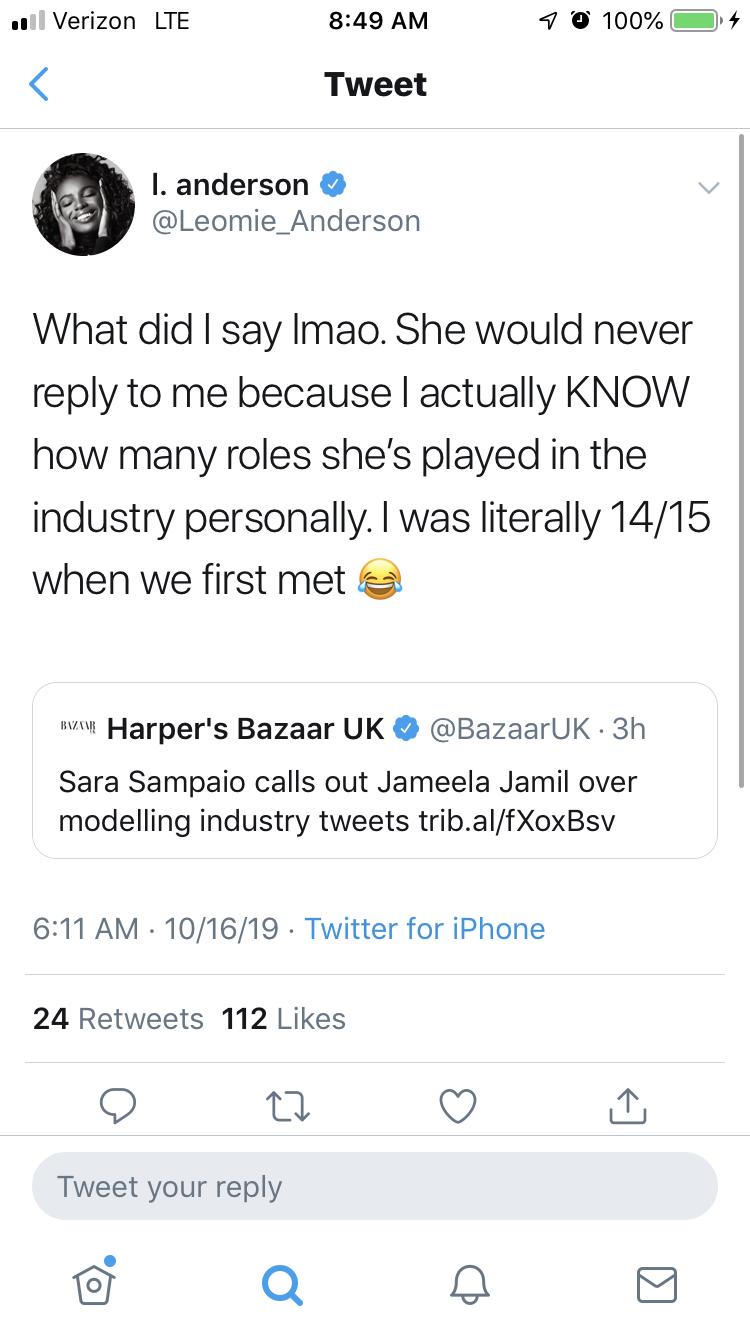Open Leomie Anderson's profile picture

tap(83, 203)
